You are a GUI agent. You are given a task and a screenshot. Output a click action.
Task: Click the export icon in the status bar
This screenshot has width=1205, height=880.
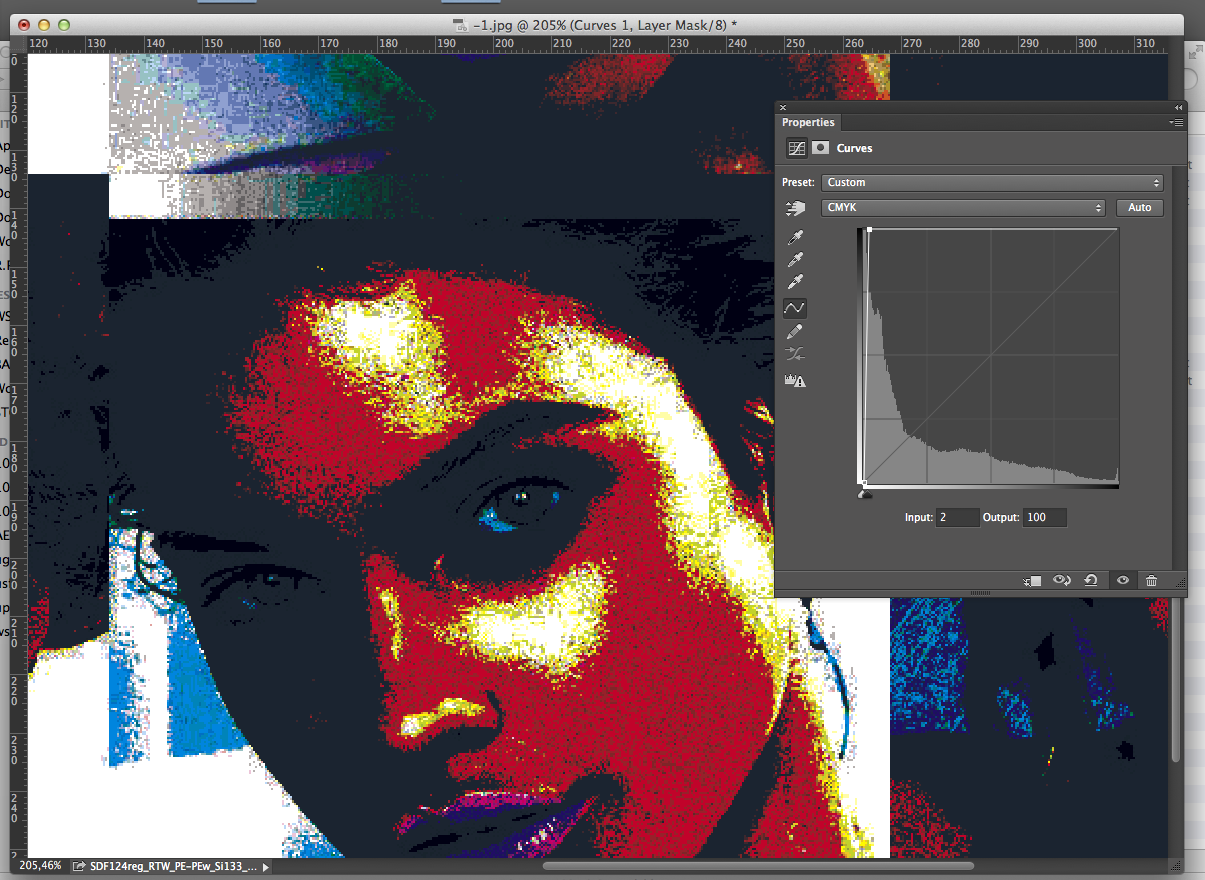pyautogui.click(x=78, y=866)
